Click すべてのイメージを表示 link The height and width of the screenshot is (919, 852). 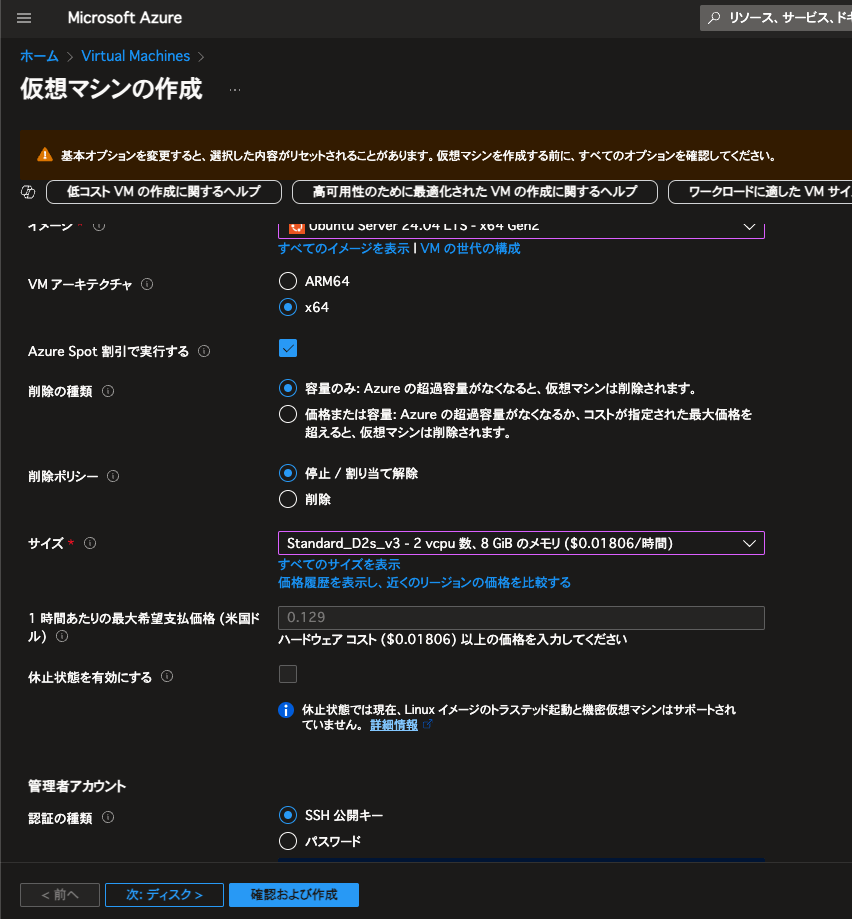tap(344, 249)
